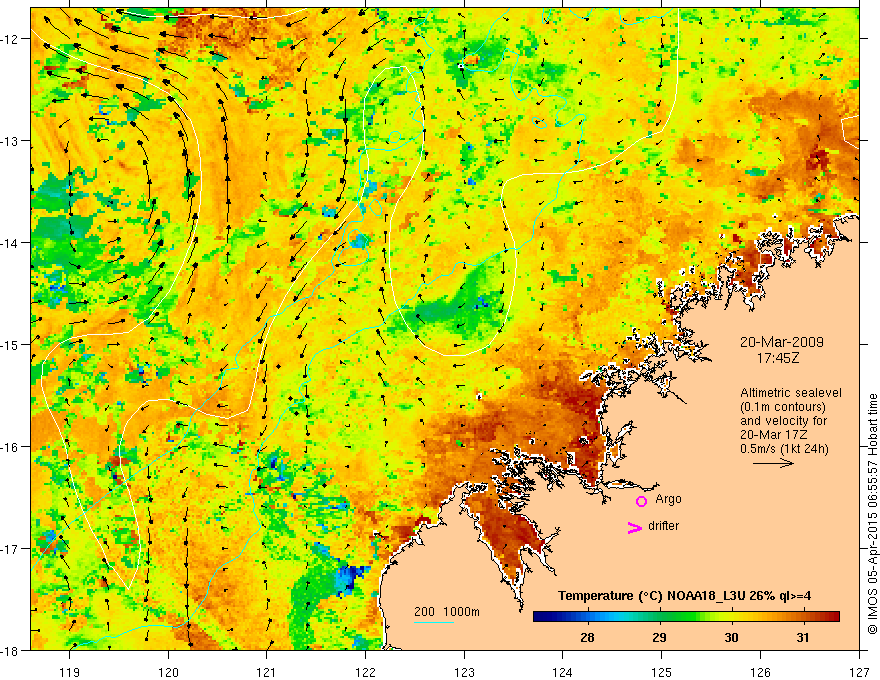Click the '31' color bar value
This screenshot has width=880, height=680.
tap(803, 637)
